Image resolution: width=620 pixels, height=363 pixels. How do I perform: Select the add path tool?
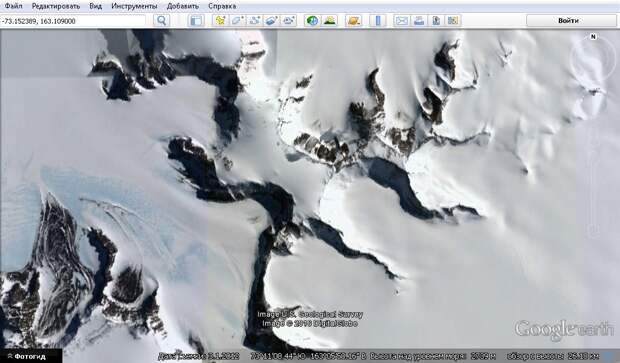tap(255, 21)
